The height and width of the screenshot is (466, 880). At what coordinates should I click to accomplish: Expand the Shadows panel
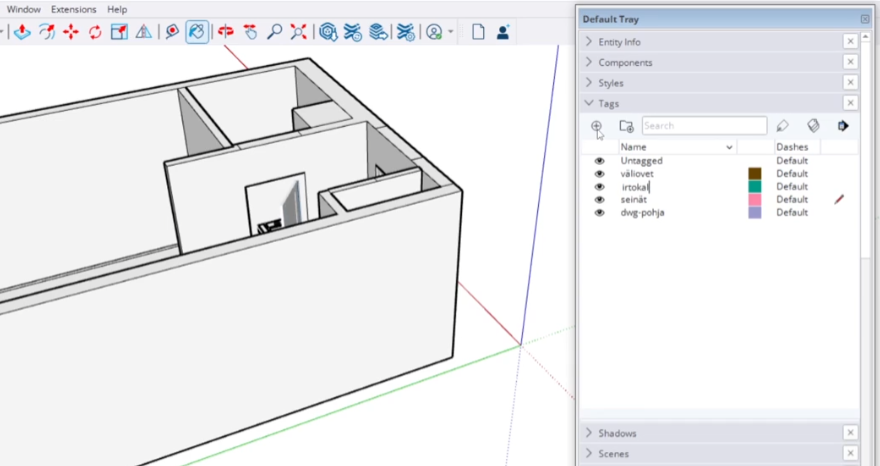pos(617,433)
